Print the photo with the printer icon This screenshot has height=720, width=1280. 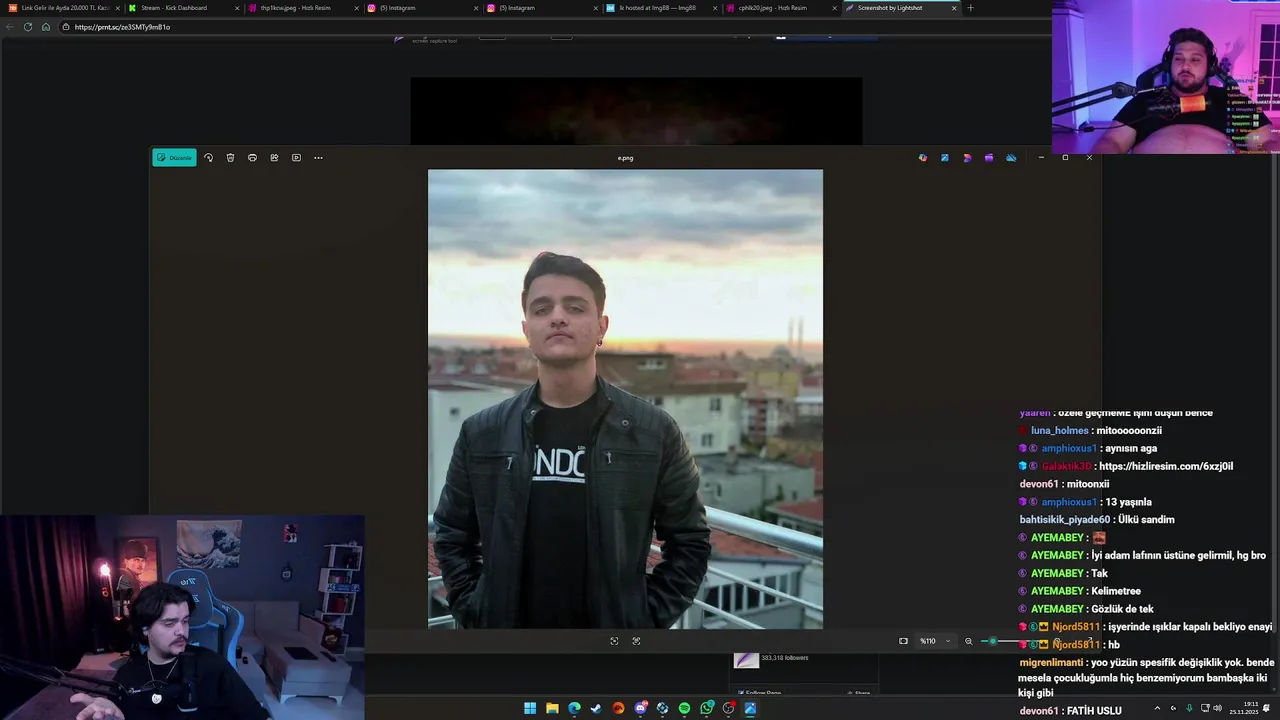point(252,157)
